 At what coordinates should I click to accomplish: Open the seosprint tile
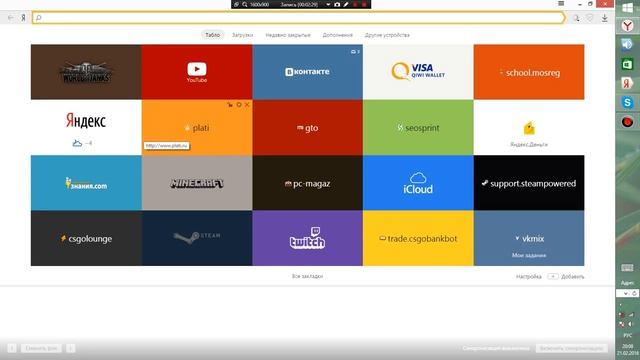[418, 127]
